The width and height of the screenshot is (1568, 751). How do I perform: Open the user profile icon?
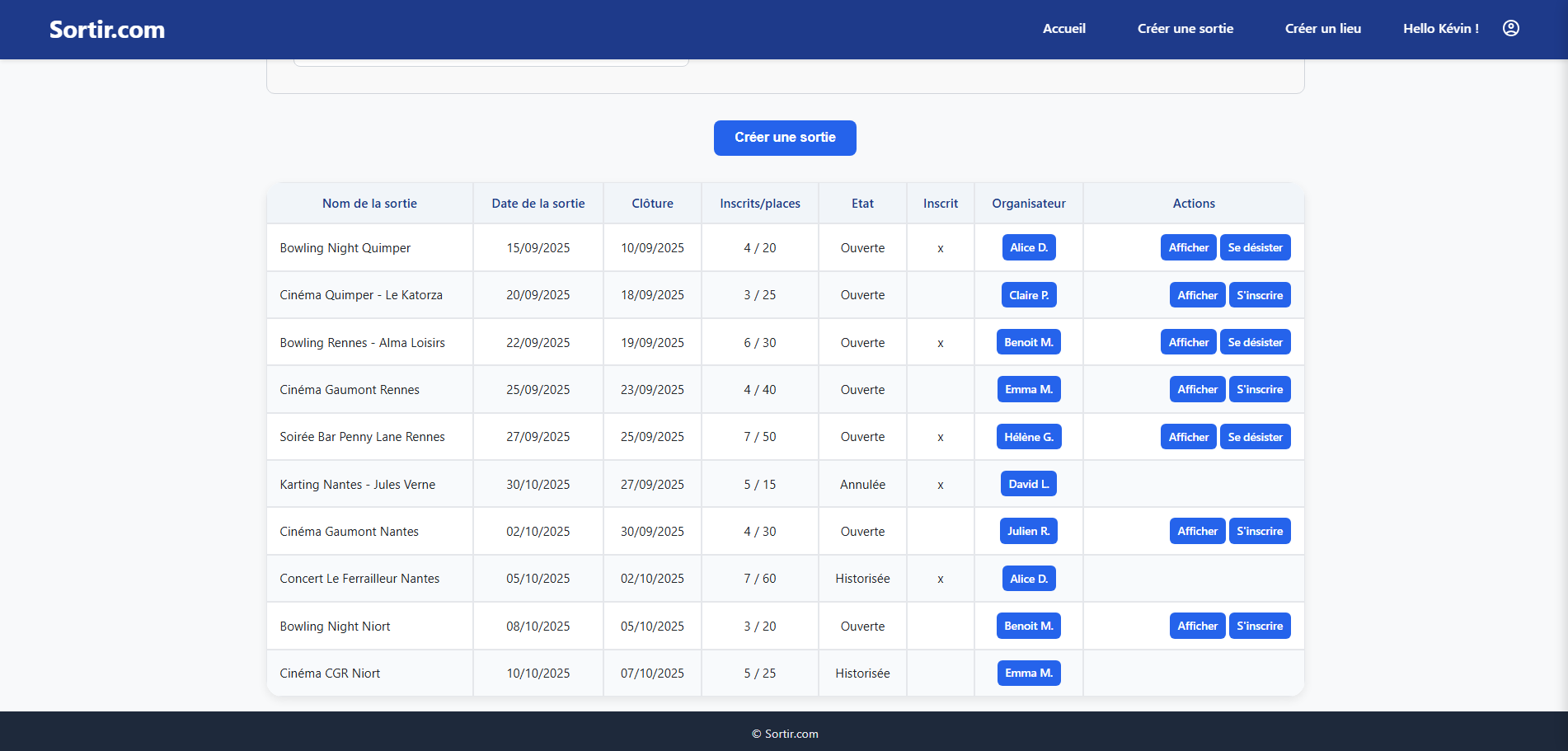click(1510, 28)
